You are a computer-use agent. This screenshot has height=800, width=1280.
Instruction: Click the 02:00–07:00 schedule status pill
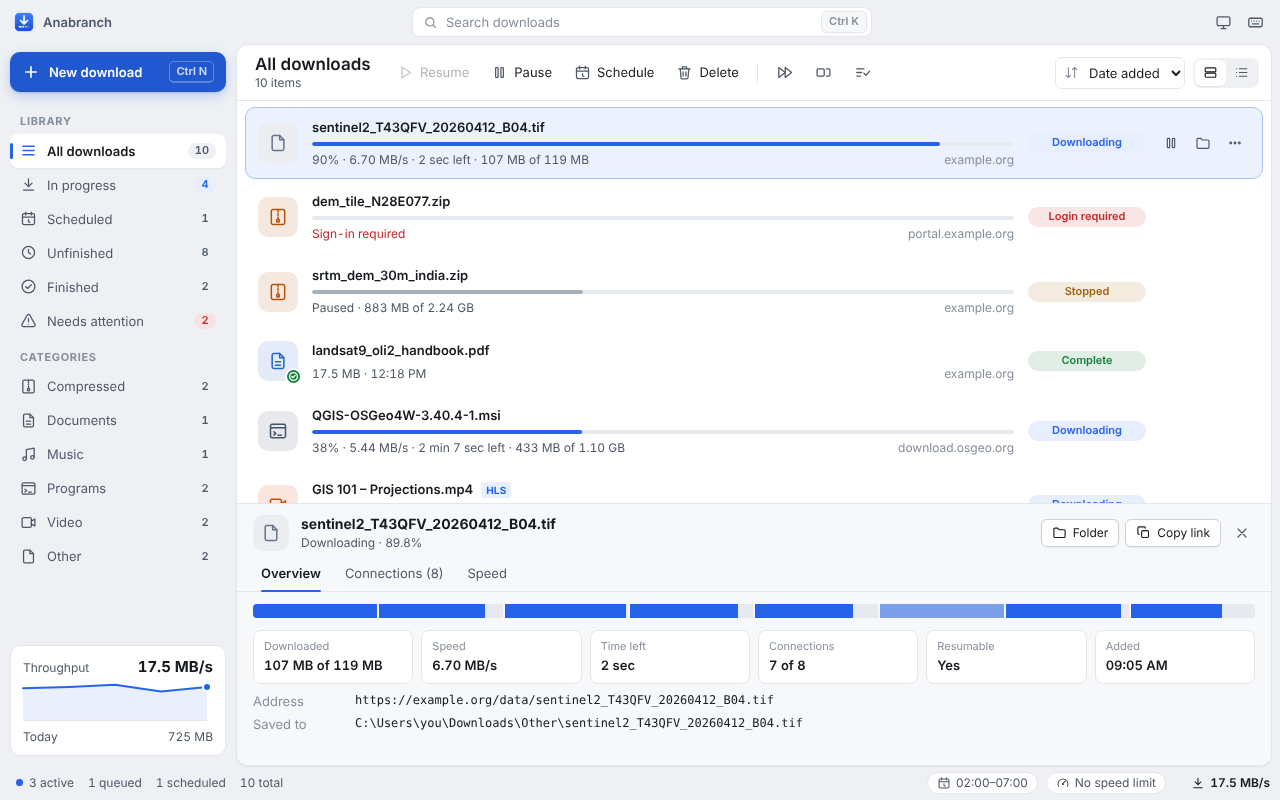[984, 783]
